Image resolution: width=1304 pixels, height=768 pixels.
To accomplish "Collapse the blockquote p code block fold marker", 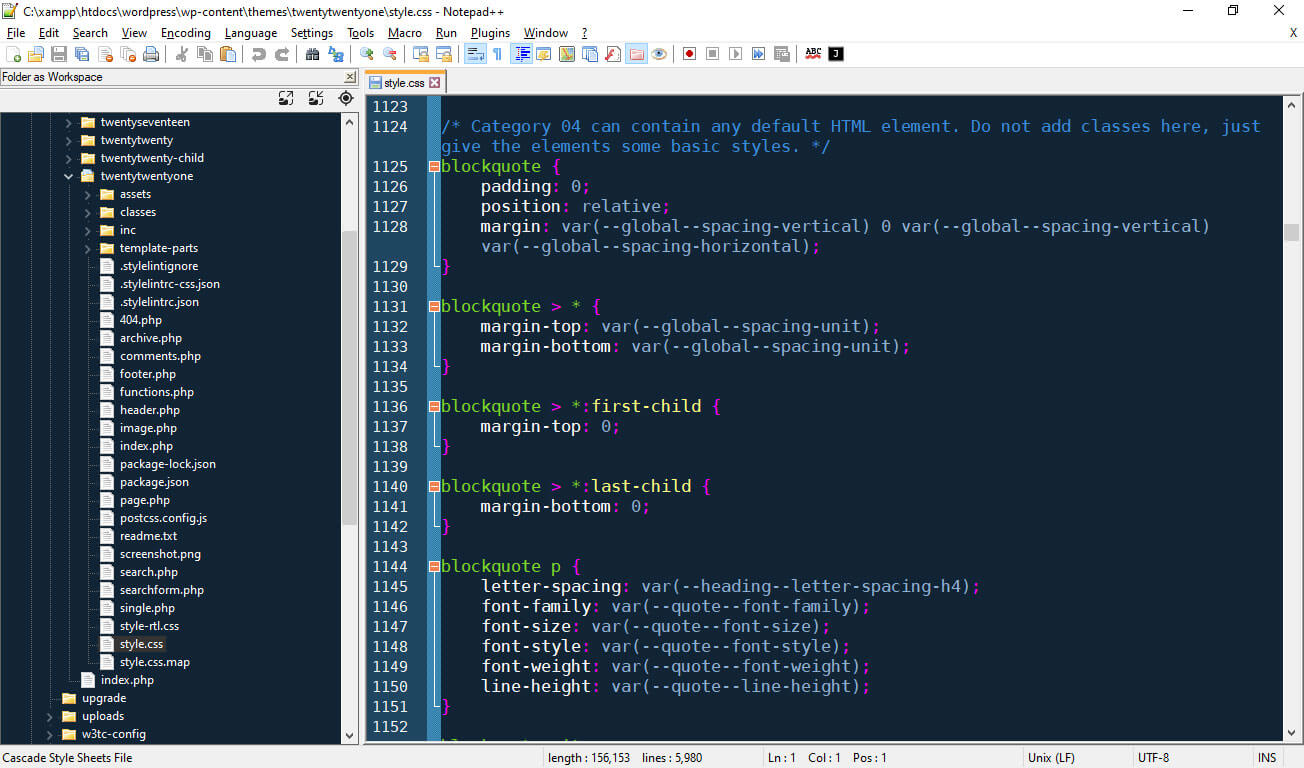I will [434, 567].
